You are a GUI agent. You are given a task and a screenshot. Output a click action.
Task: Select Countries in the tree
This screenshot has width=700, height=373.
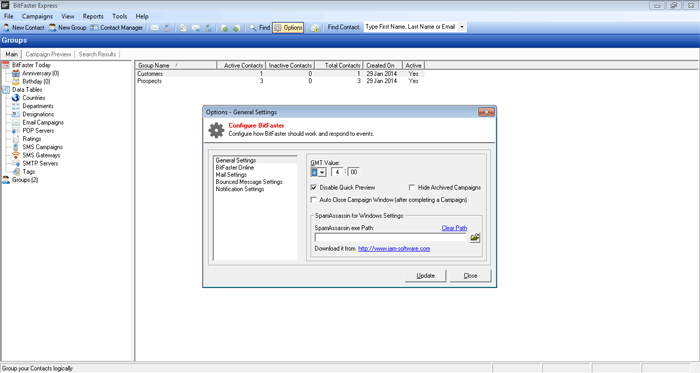(34, 98)
